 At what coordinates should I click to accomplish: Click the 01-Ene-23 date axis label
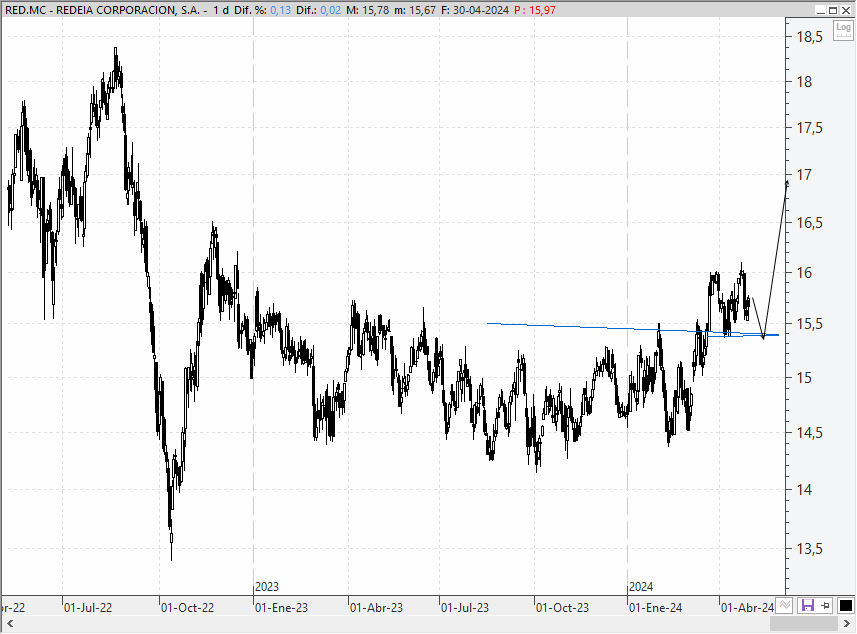coord(281,608)
